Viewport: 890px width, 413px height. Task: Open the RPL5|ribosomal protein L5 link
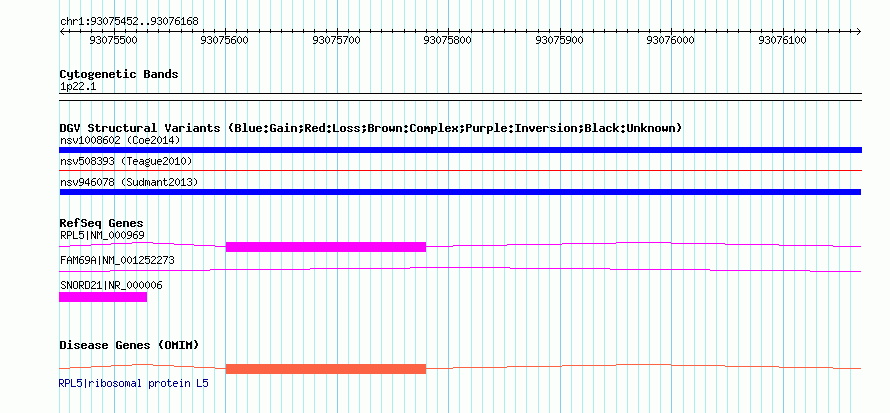click(x=133, y=384)
